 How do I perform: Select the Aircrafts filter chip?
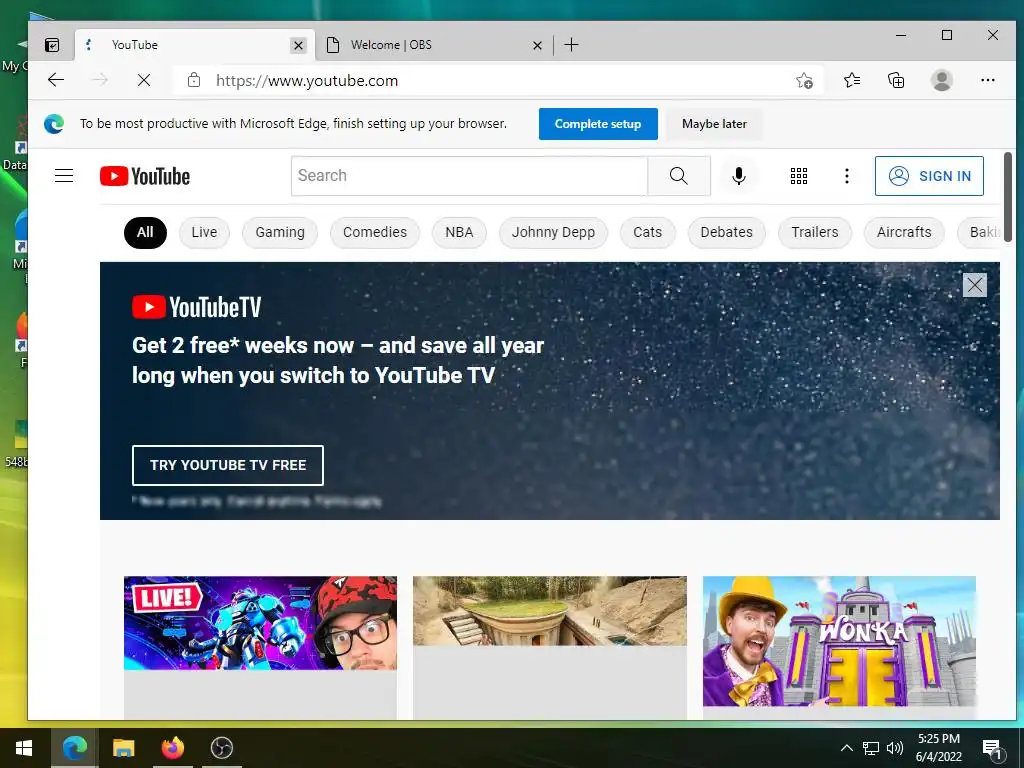click(904, 232)
